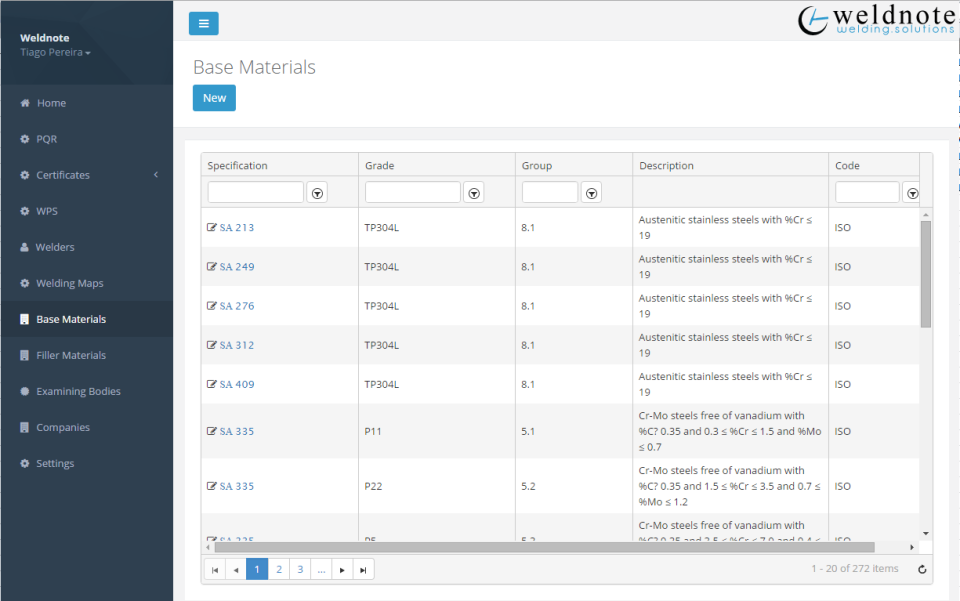This screenshot has height=601, width=960.
Task: Click the more pages ellipsis button
Action: [321, 569]
